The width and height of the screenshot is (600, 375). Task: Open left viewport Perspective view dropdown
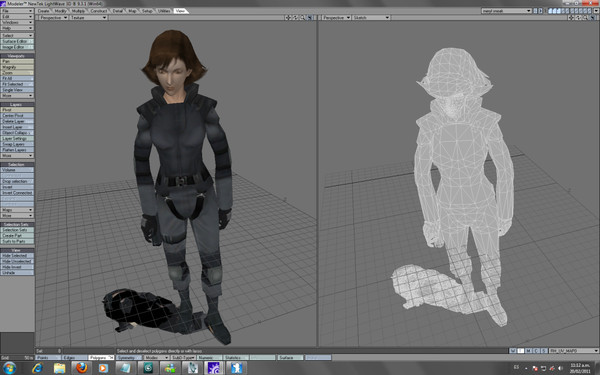(x=53, y=18)
